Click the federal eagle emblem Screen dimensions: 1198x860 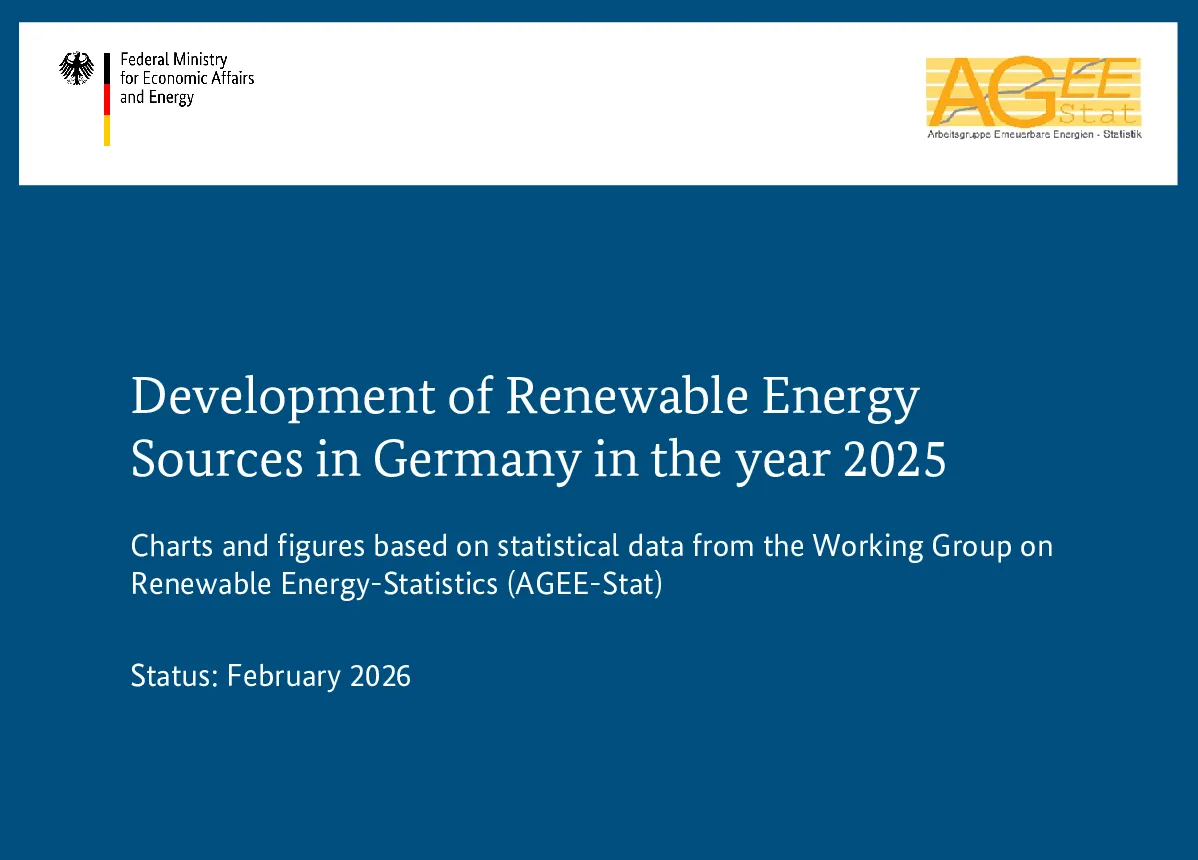pyautogui.click(x=76, y=68)
